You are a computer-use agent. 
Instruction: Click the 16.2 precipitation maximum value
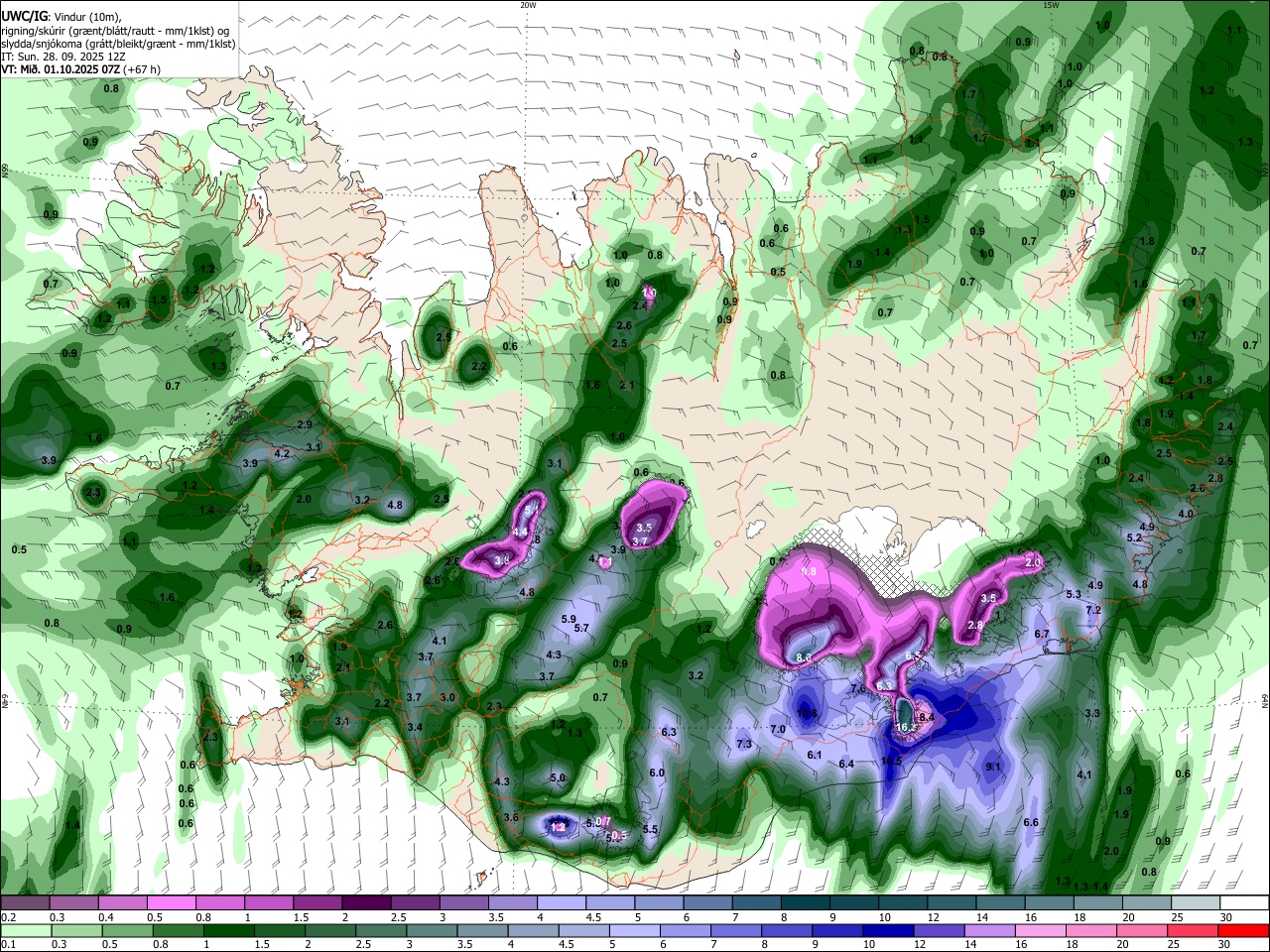pos(905,727)
